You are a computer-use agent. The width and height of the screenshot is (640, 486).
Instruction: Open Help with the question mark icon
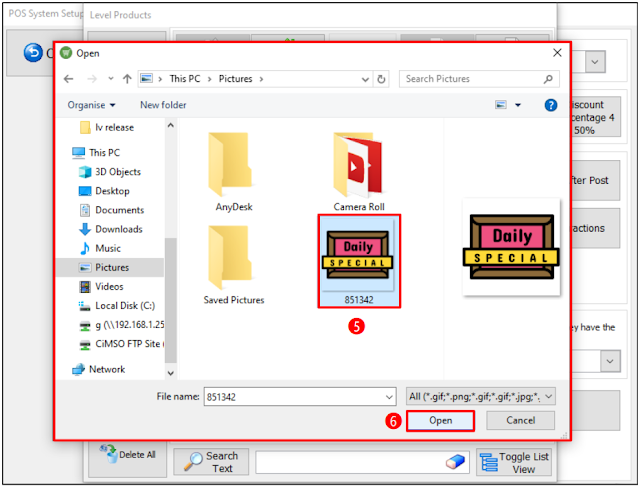point(551,105)
